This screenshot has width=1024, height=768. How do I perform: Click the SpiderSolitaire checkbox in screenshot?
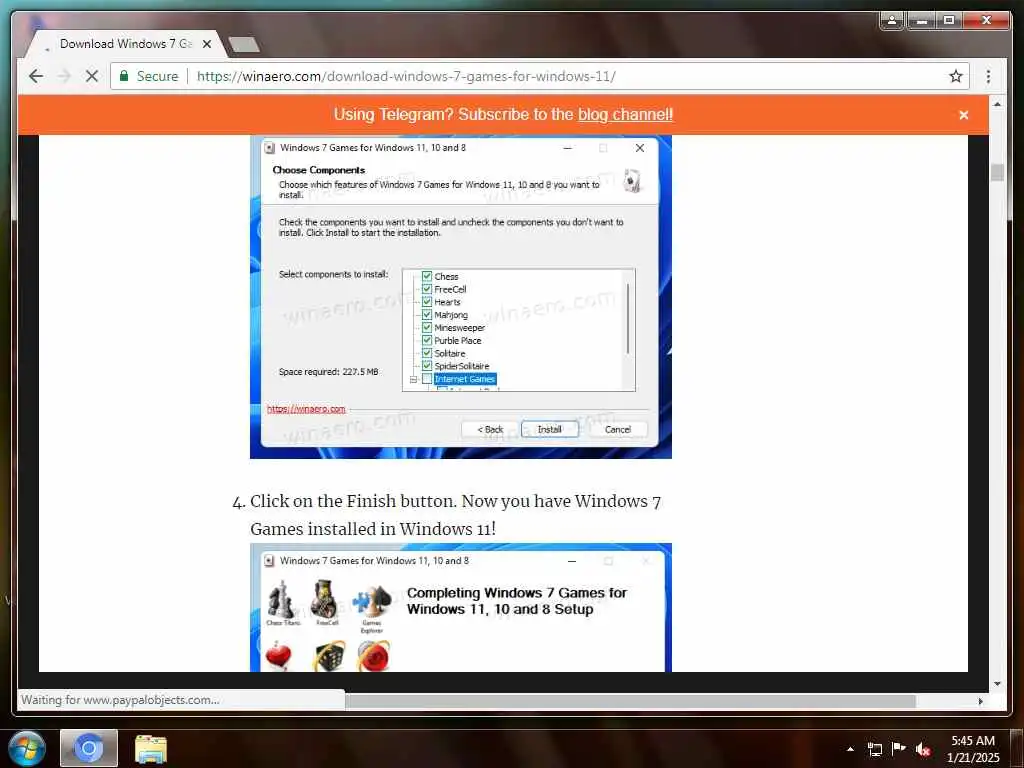click(x=426, y=366)
